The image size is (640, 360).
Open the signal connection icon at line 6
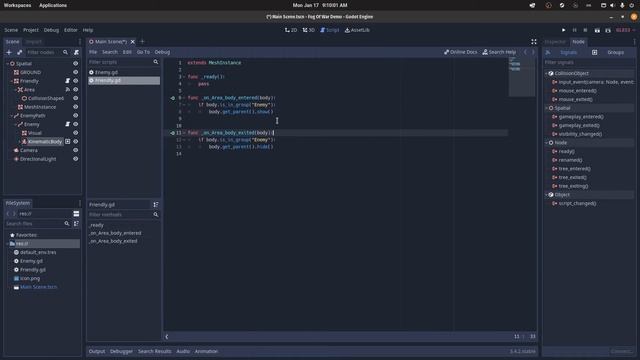(x=173, y=98)
